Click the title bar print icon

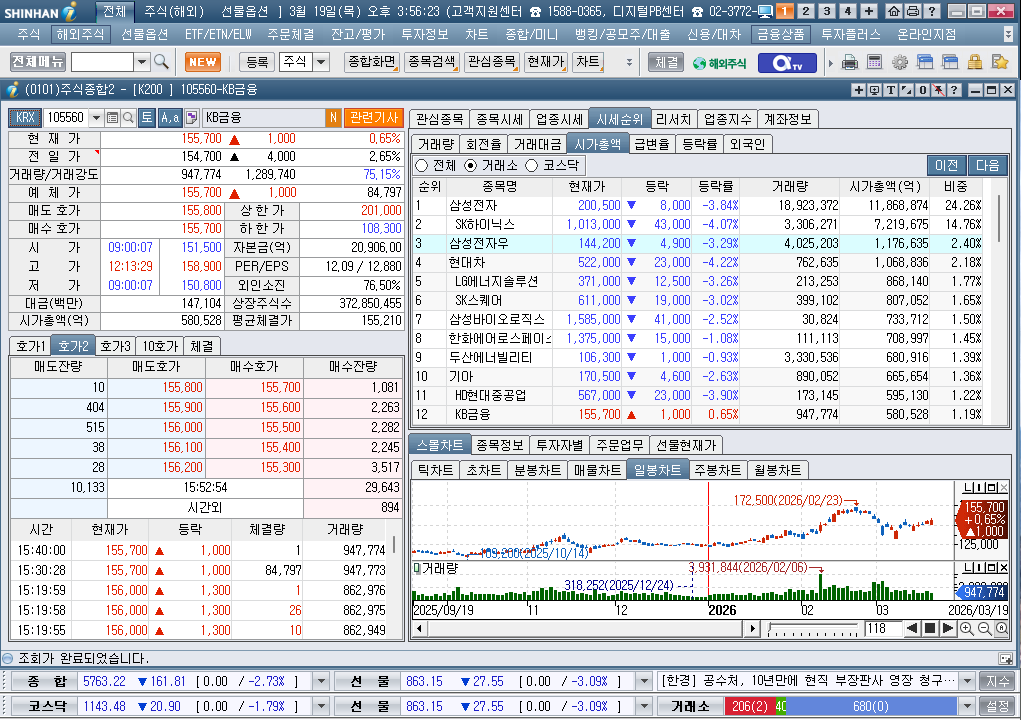tap(913, 11)
